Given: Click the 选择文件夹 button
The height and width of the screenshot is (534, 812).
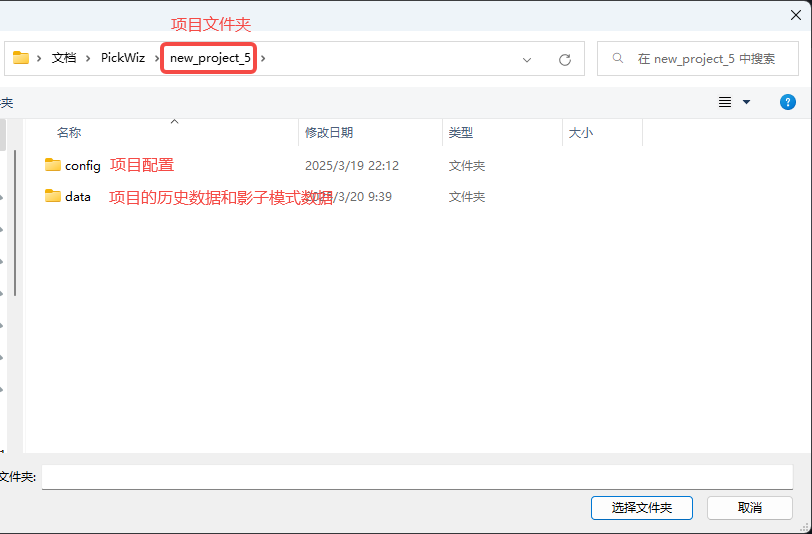Looking at the screenshot, I should (x=641, y=508).
